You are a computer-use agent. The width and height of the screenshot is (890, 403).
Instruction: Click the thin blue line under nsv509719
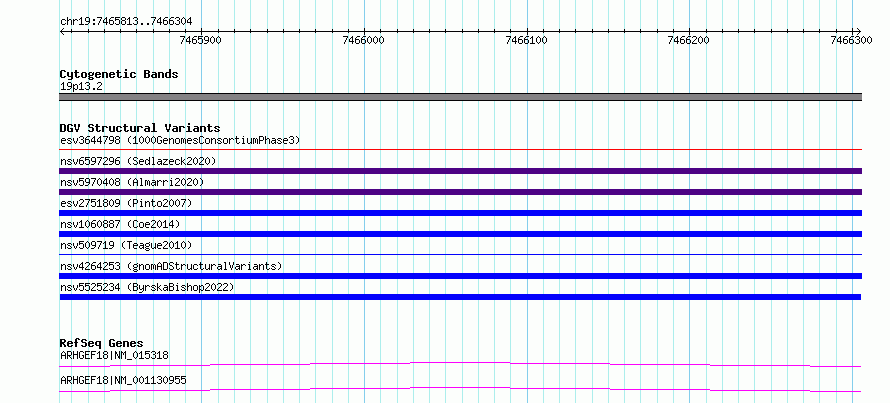461,255
